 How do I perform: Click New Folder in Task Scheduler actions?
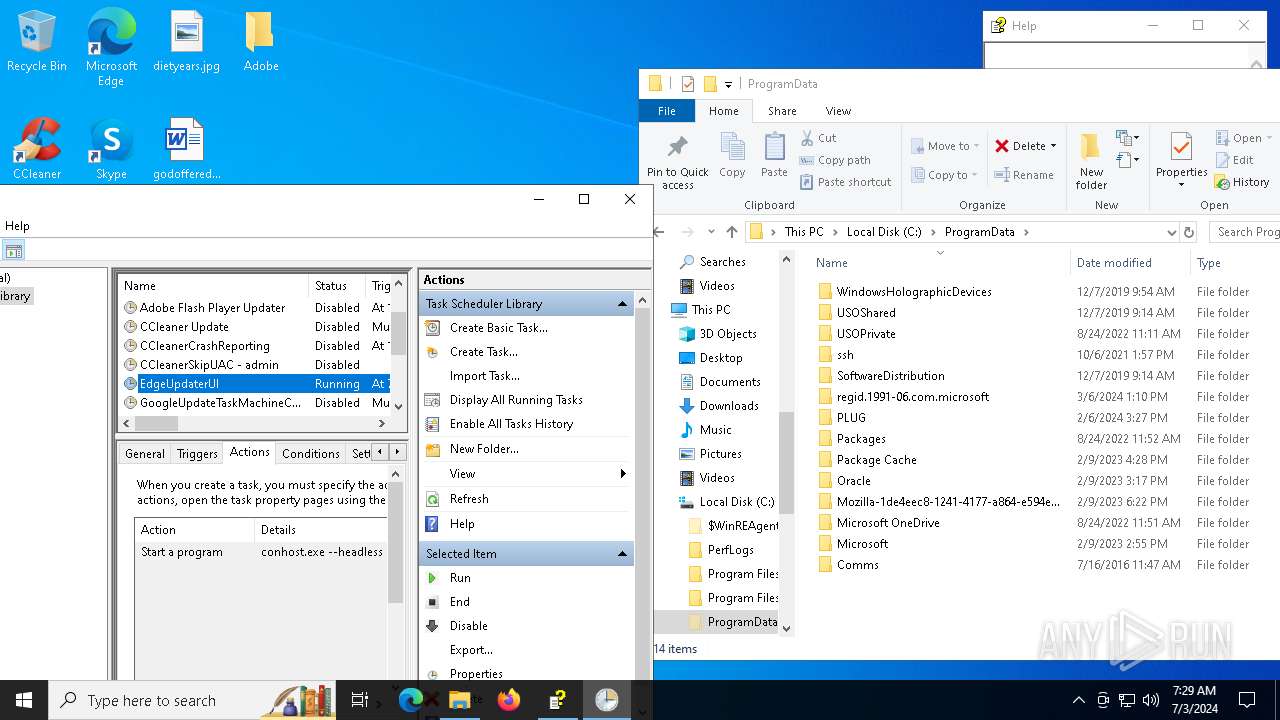(x=484, y=449)
